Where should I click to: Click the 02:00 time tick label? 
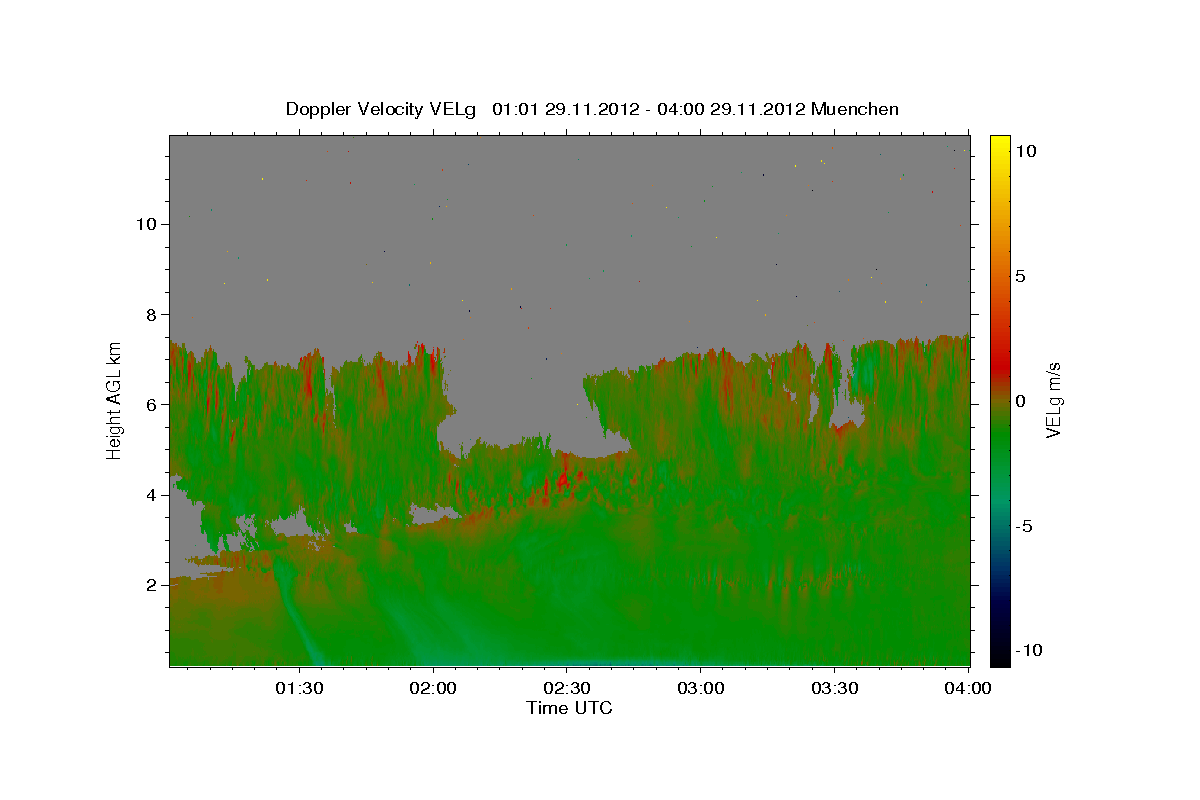434,688
